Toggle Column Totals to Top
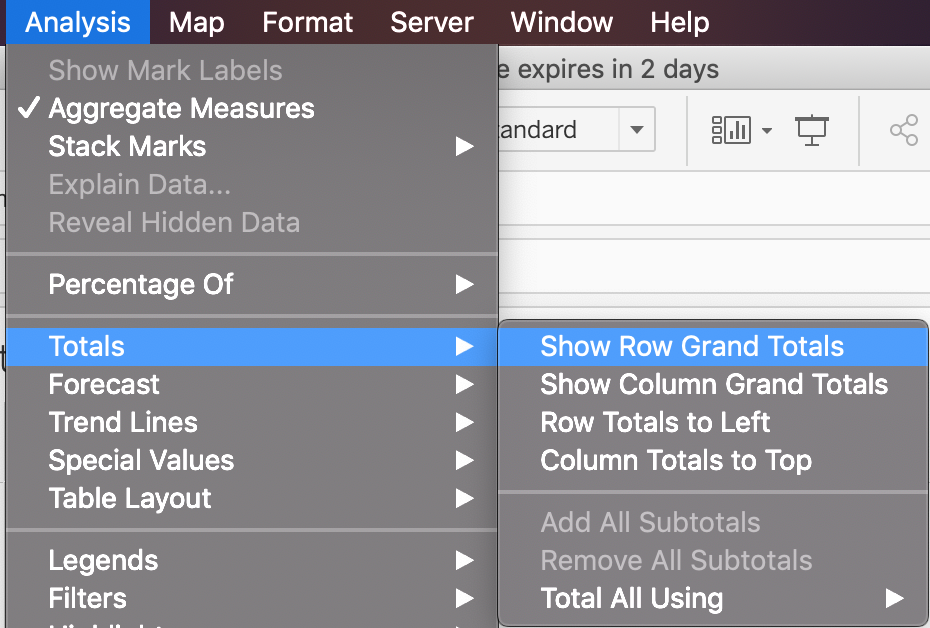The height and width of the screenshot is (628, 930). coord(676,461)
